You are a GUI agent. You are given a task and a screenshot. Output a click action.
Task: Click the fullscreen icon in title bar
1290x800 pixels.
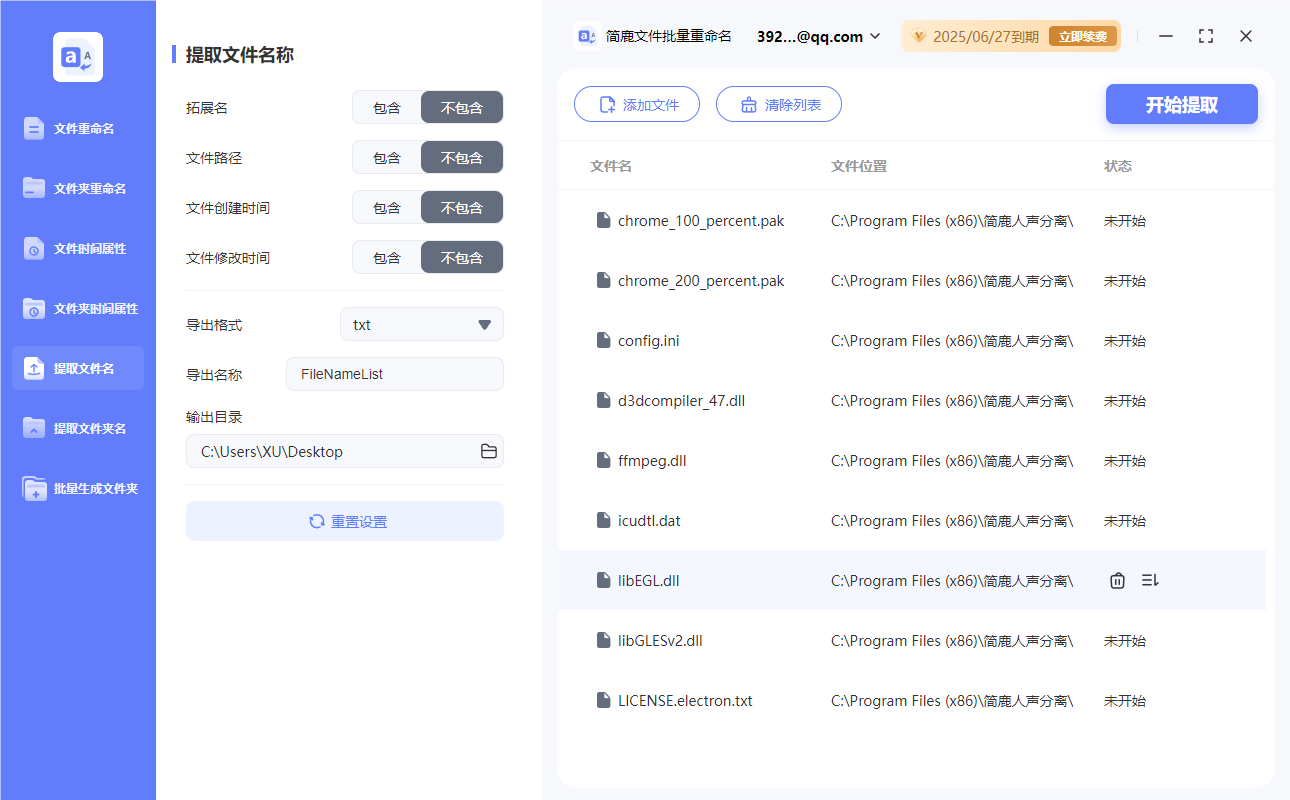coord(1205,35)
